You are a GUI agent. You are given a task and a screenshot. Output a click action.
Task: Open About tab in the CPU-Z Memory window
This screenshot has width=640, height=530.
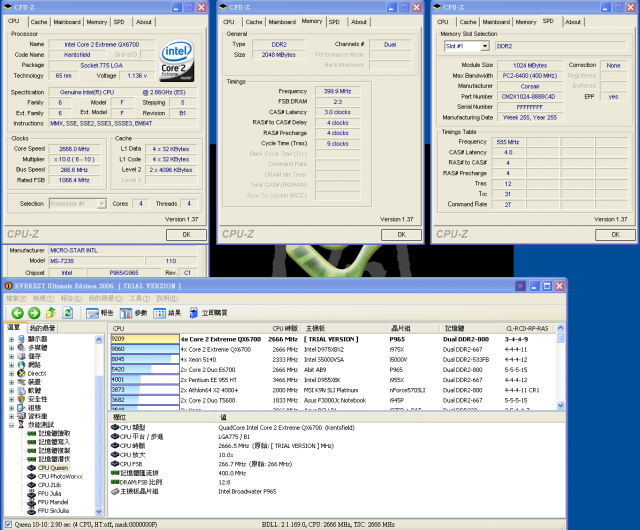[x=359, y=22]
